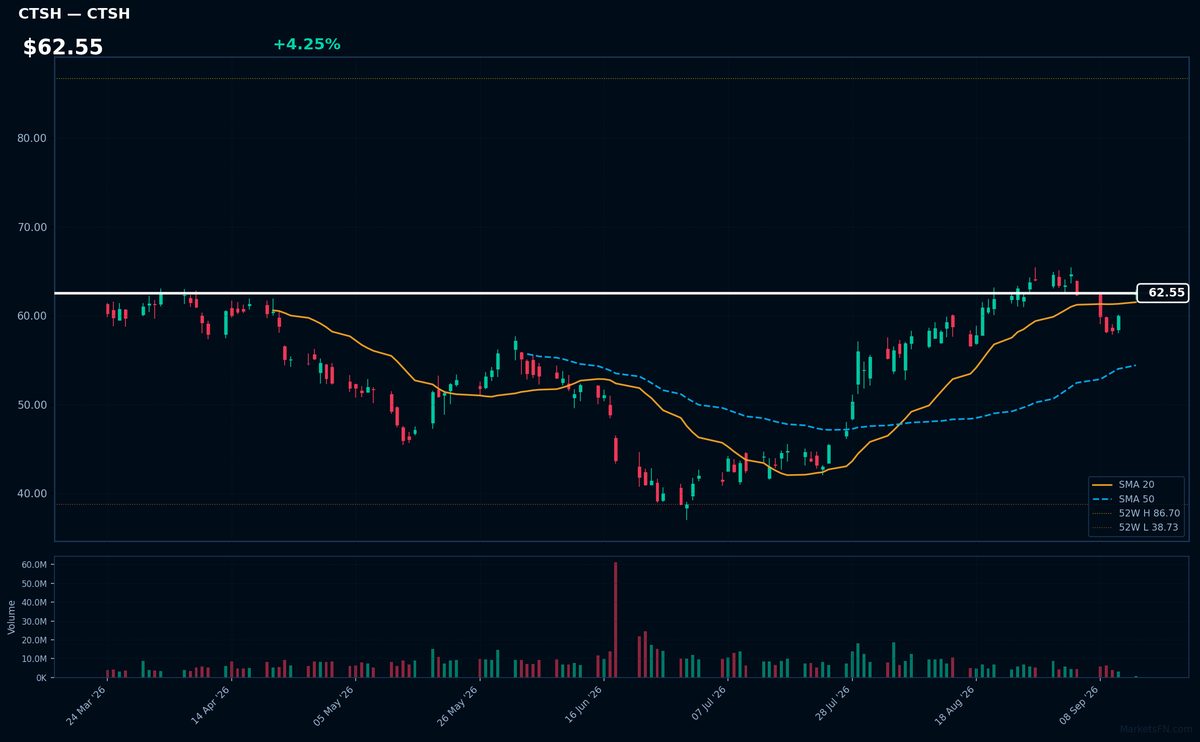Image resolution: width=1200 pixels, height=742 pixels.
Task: Click the 28 Jul '26 date label
Action: point(831,706)
